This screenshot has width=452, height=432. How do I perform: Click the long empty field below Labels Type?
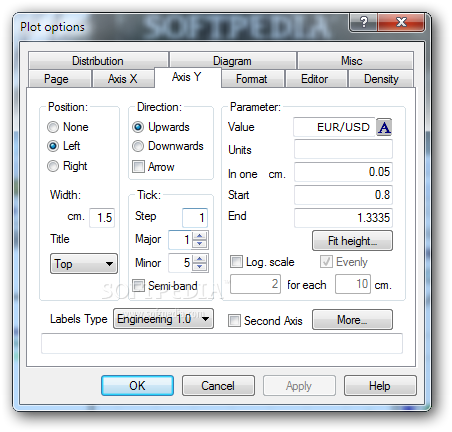(x=222, y=343)
